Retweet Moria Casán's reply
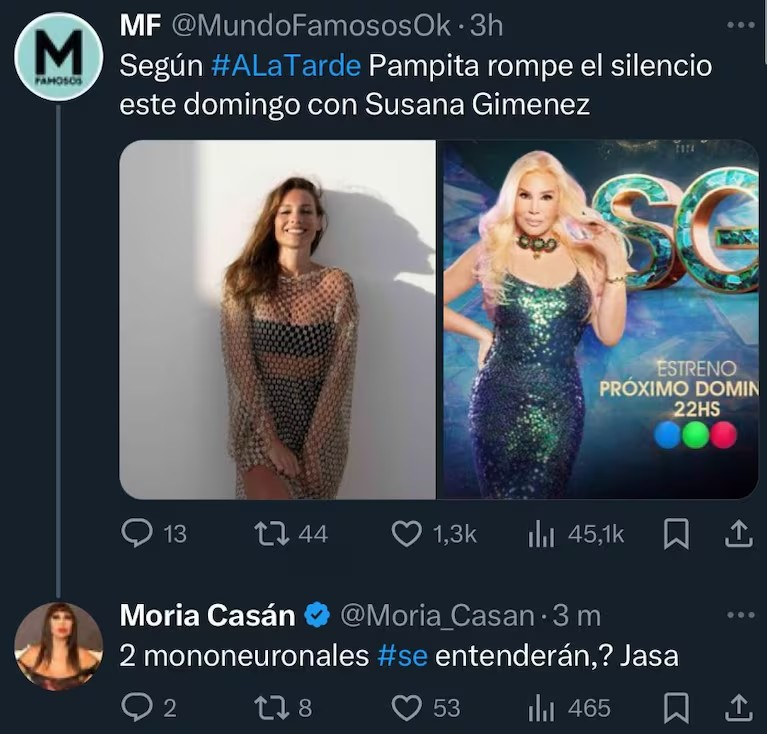 (x=268, y=708)
